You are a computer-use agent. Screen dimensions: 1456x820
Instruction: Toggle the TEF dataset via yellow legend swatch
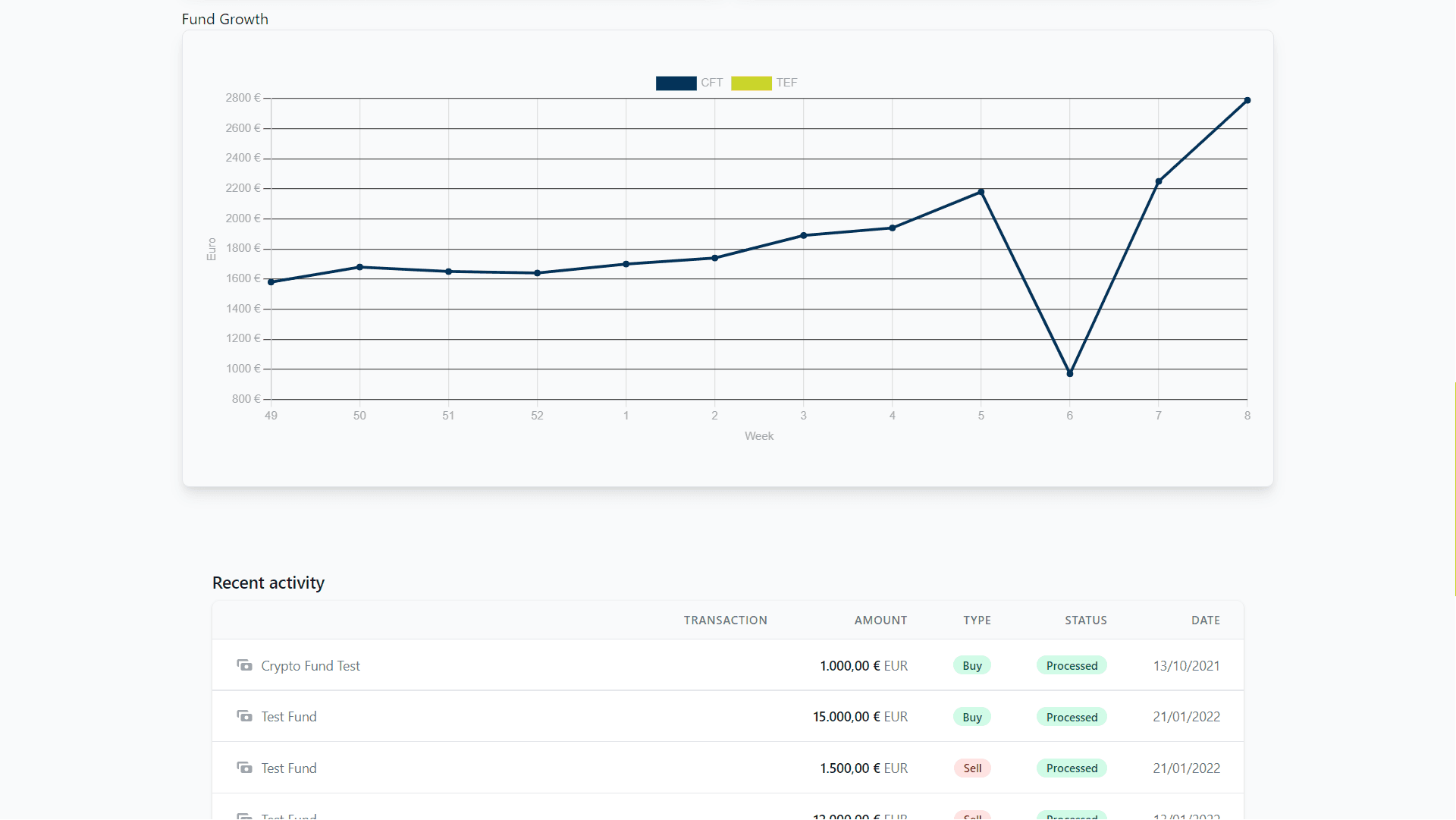click(751, 83)
